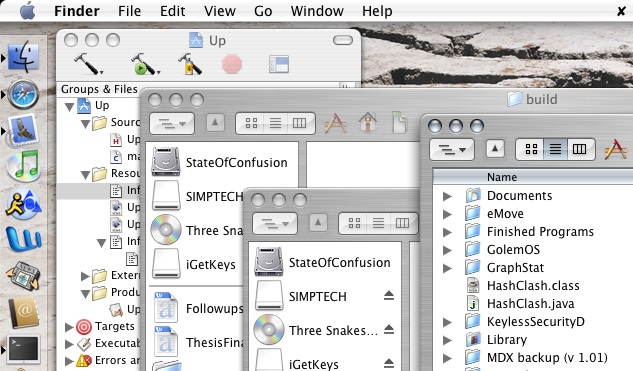Select the Followups Word document icon
The image size is (633, 371).
click(166, 309)
